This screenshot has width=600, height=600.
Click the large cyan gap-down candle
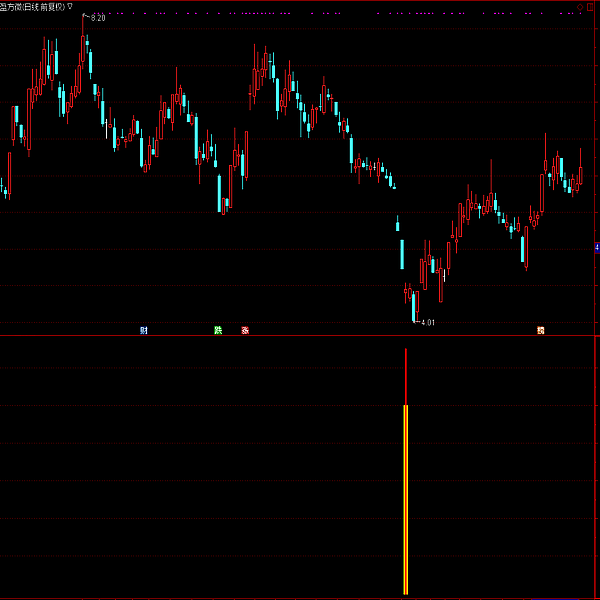click(x=402, y=253)
